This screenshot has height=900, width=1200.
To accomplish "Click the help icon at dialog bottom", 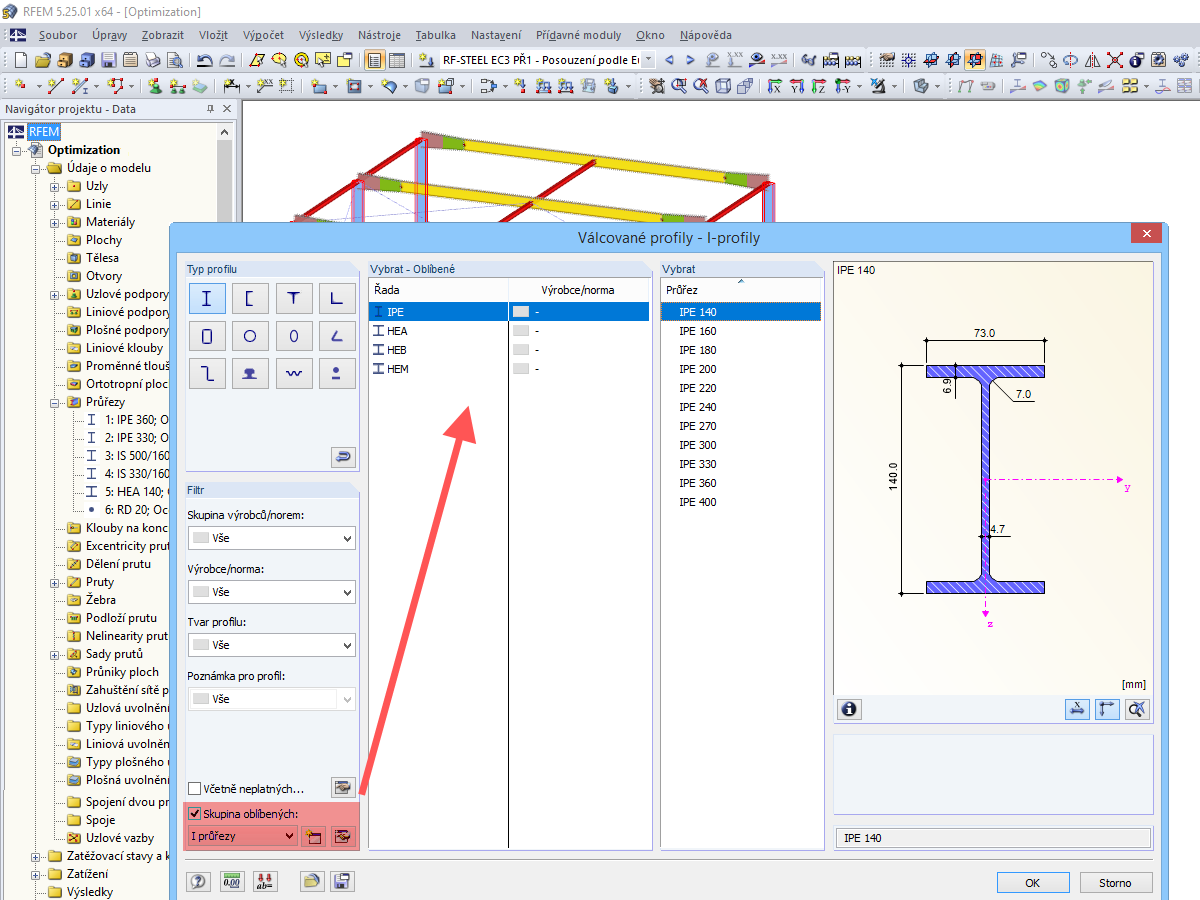I will 198,882.
